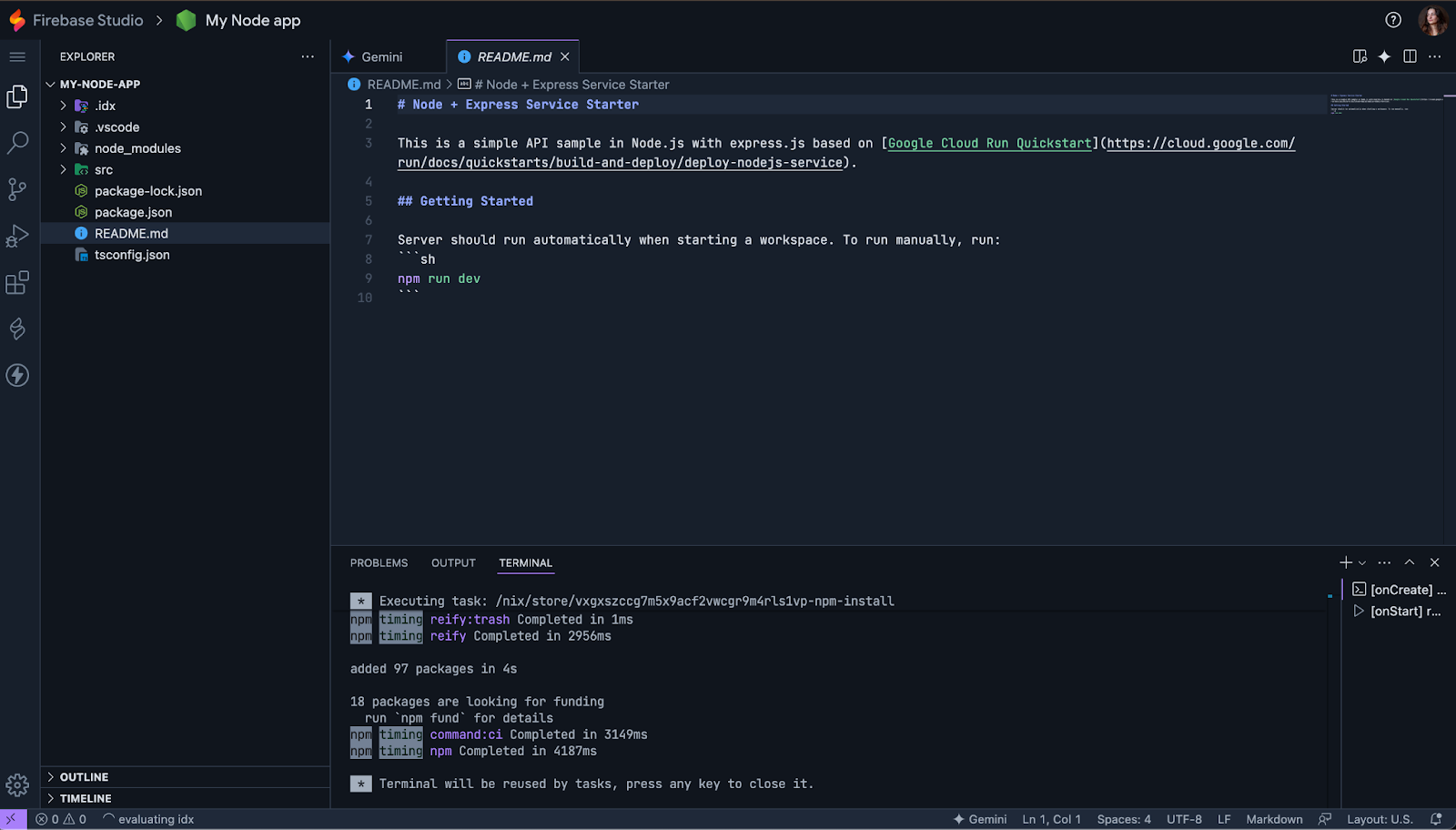
Task: Open the Run and Debug view icon
Action: point(17,236)
